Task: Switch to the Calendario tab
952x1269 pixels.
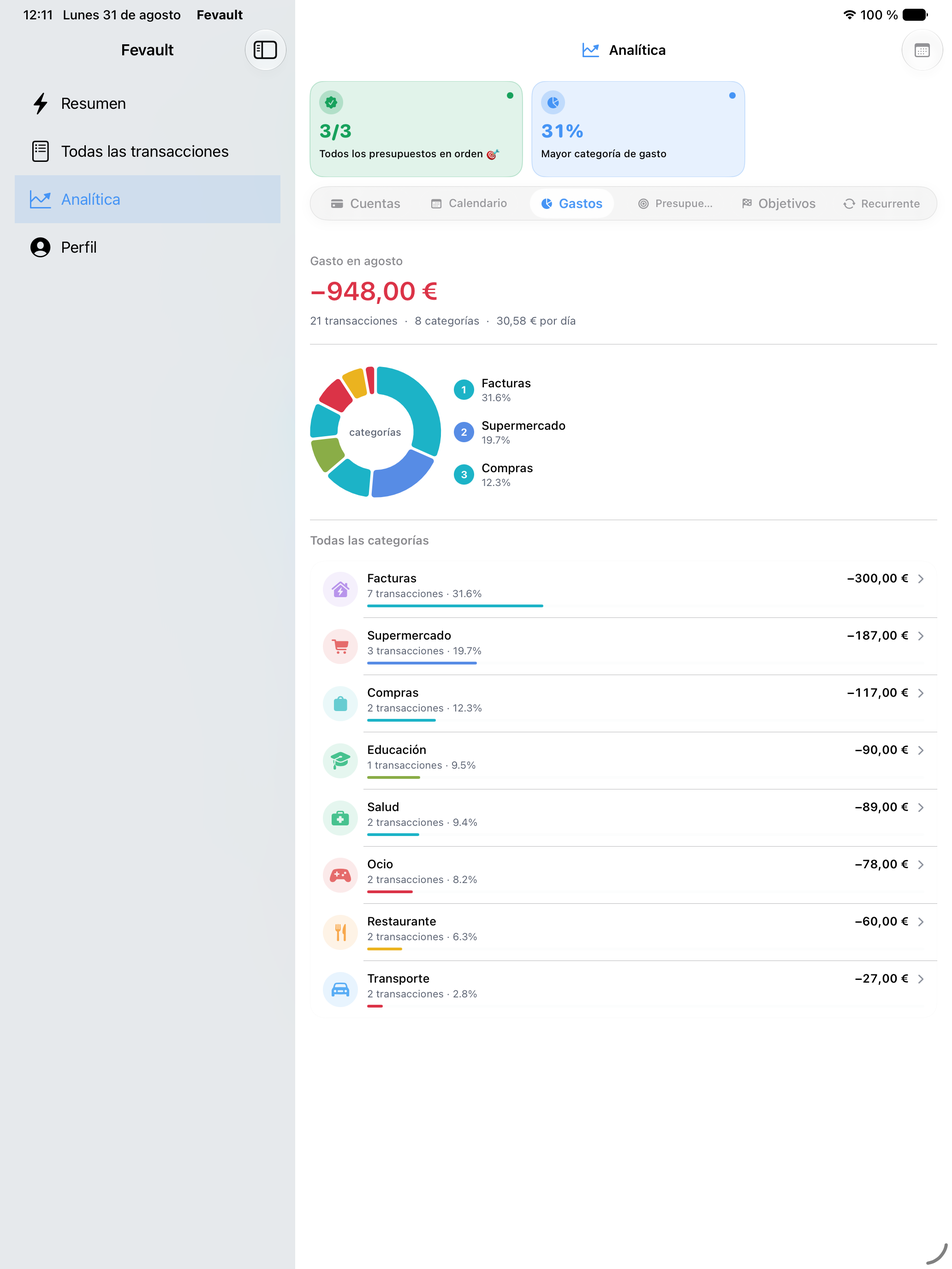Action: tap(468, 203)
